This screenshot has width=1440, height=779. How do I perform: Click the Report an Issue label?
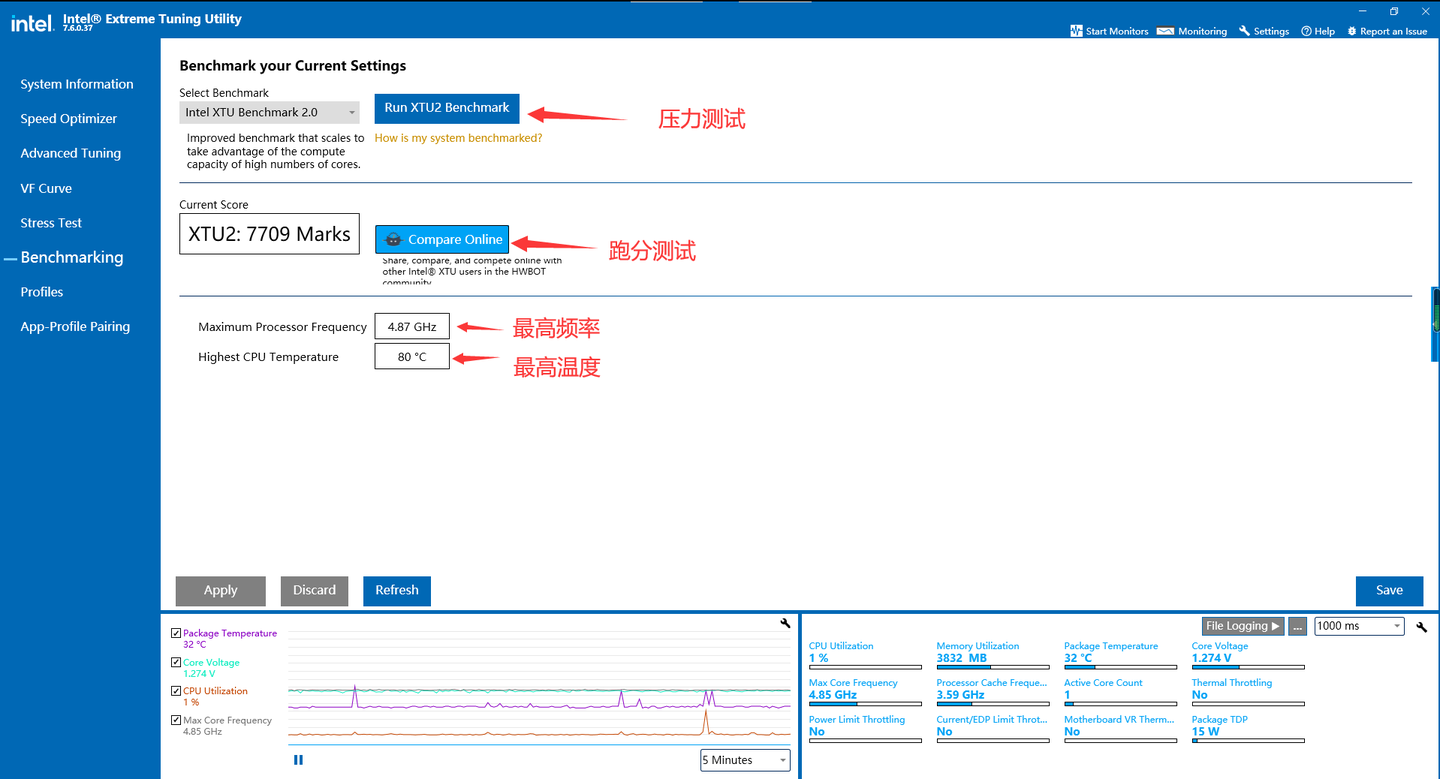1394,31
